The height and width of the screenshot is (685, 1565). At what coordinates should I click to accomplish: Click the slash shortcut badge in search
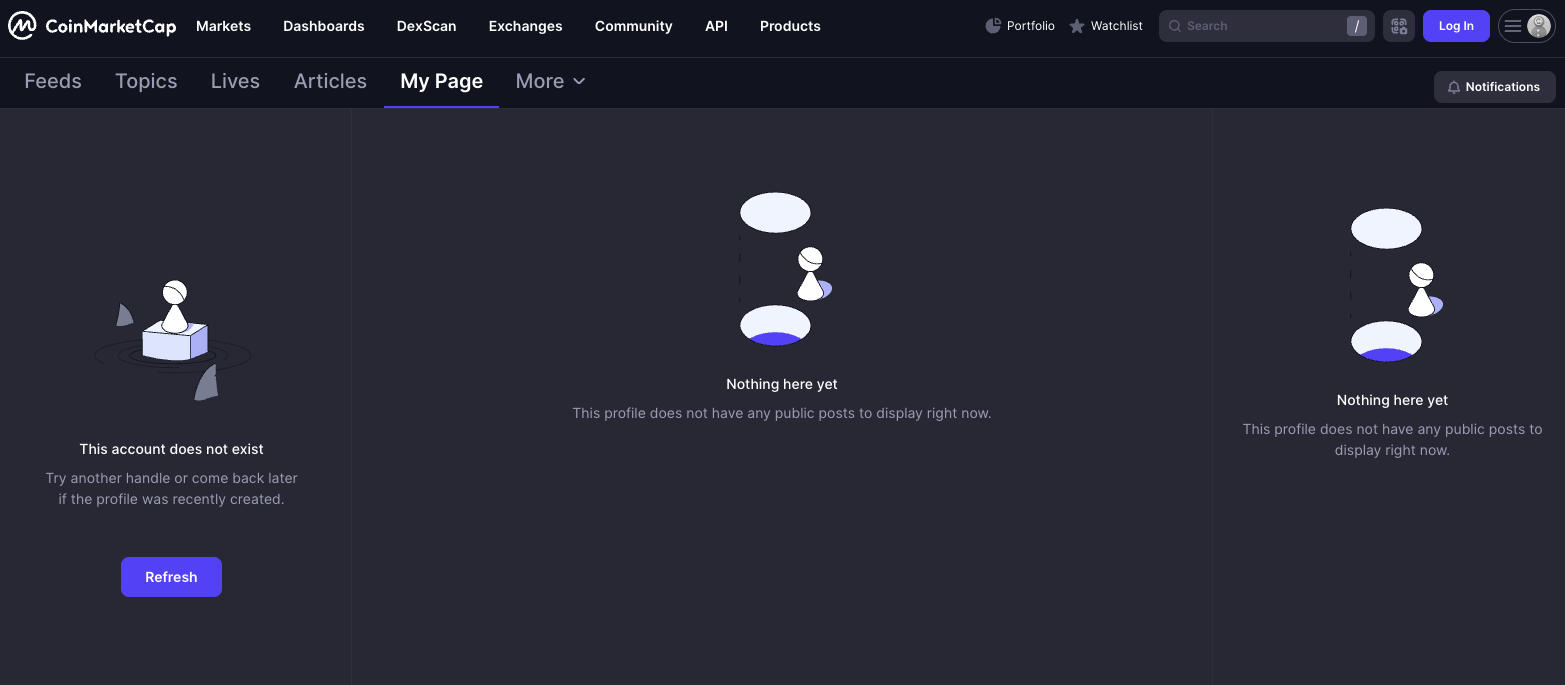pyautogui.click(x=1356, y=26)
